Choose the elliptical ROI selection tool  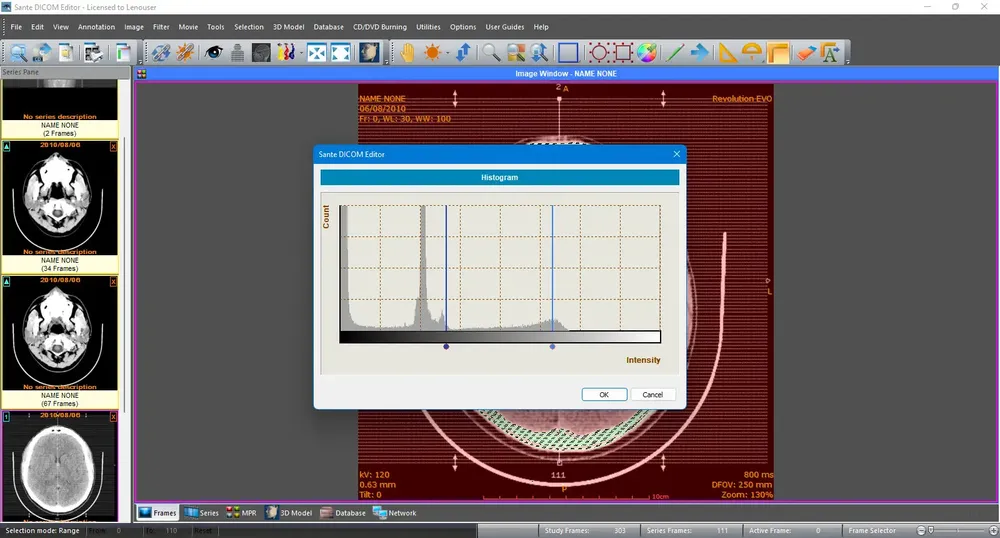pos(598,53)
